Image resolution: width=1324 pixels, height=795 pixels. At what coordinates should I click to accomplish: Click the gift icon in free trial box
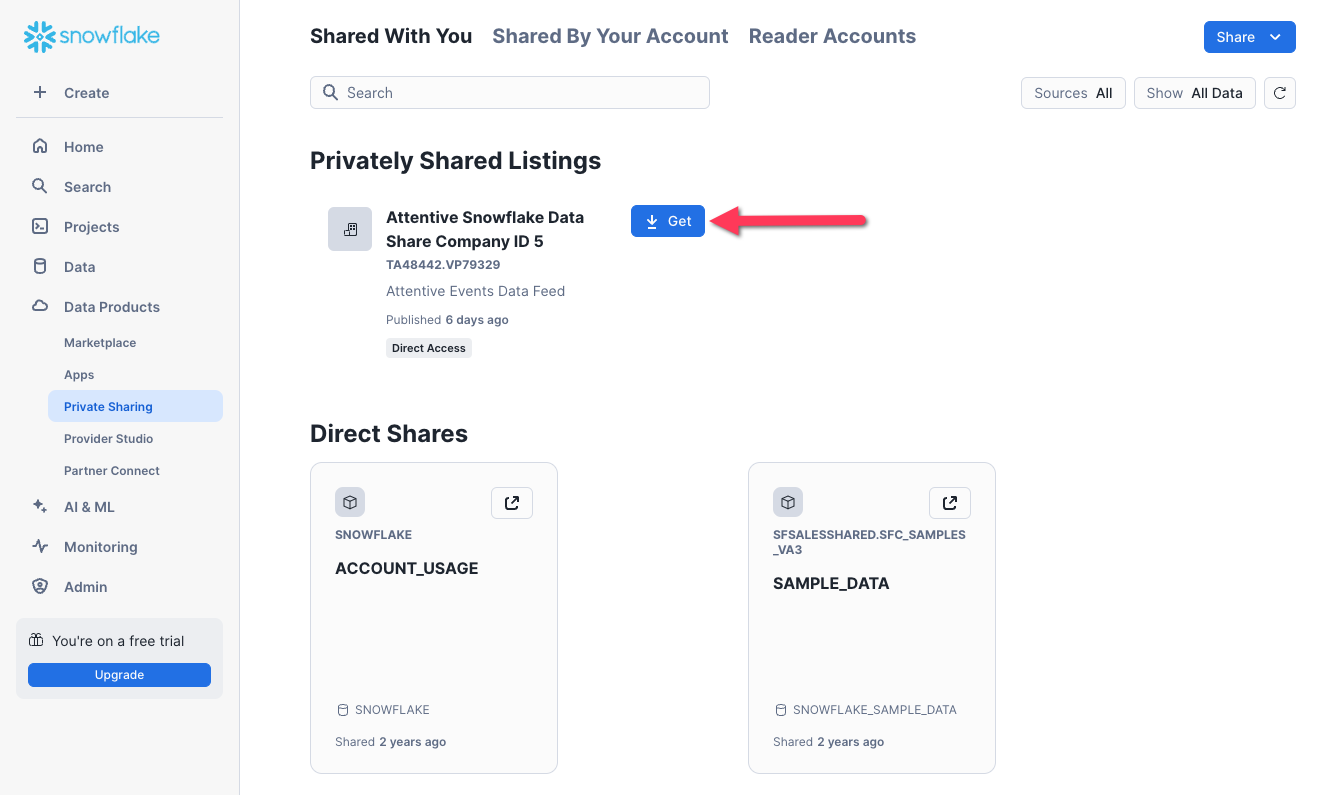click(x=36, y=640)
